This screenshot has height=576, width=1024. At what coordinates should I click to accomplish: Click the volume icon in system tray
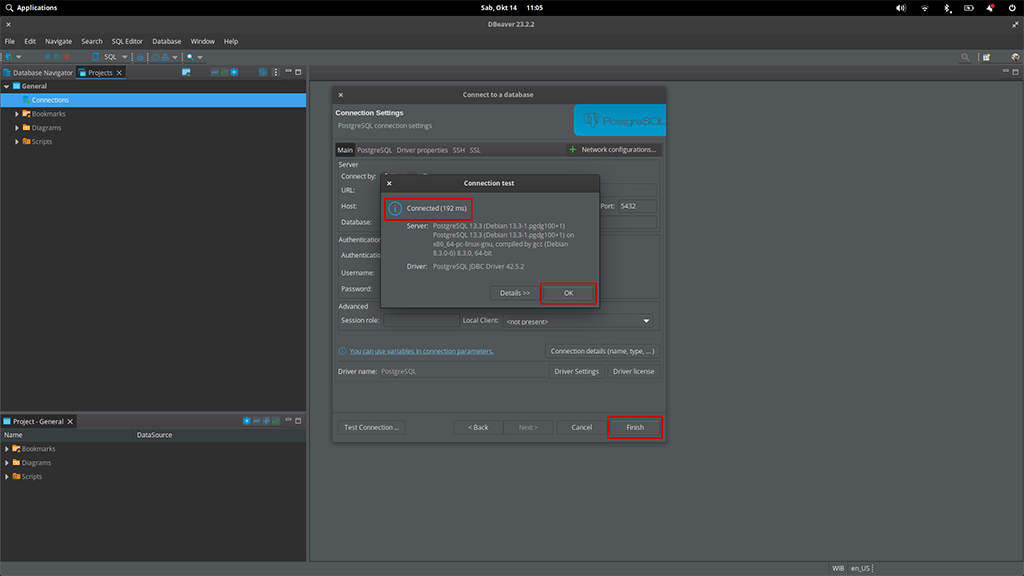tap(901, 8)
